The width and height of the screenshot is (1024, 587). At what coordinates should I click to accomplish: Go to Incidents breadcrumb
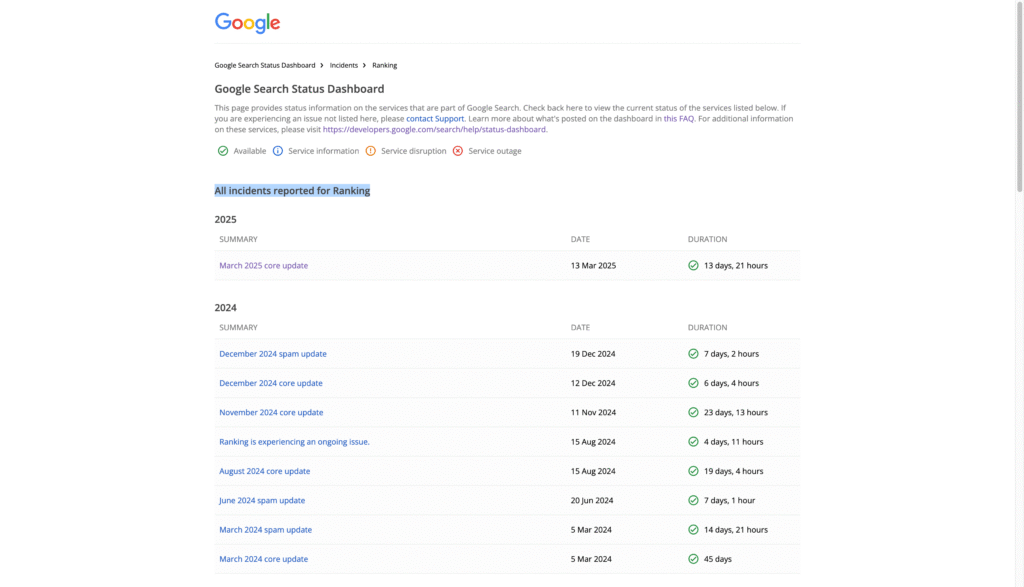(x=343, y=65)
